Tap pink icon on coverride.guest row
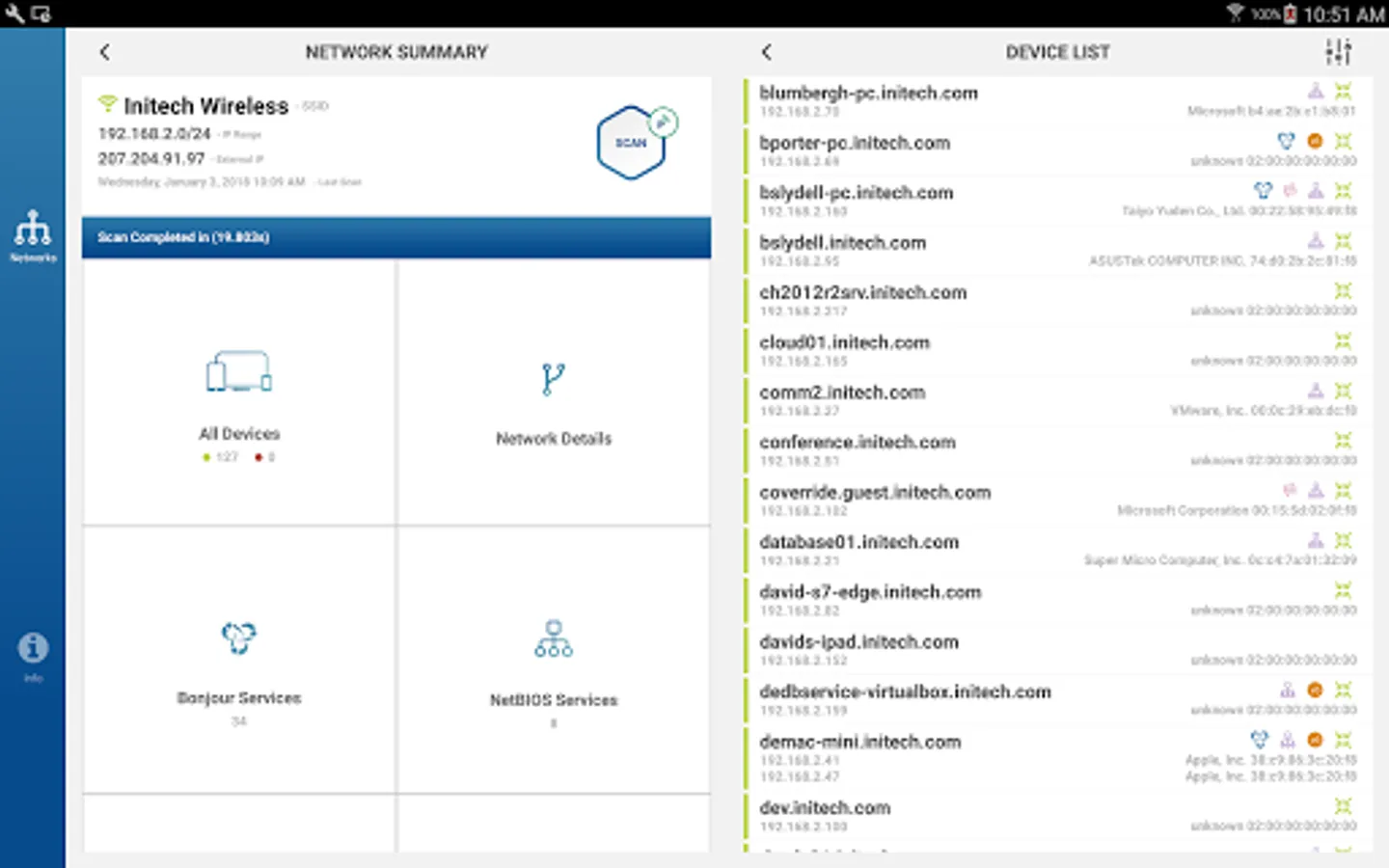Image resolution: width=1389 pixels, height=868 pixels. coord(1290,490)
